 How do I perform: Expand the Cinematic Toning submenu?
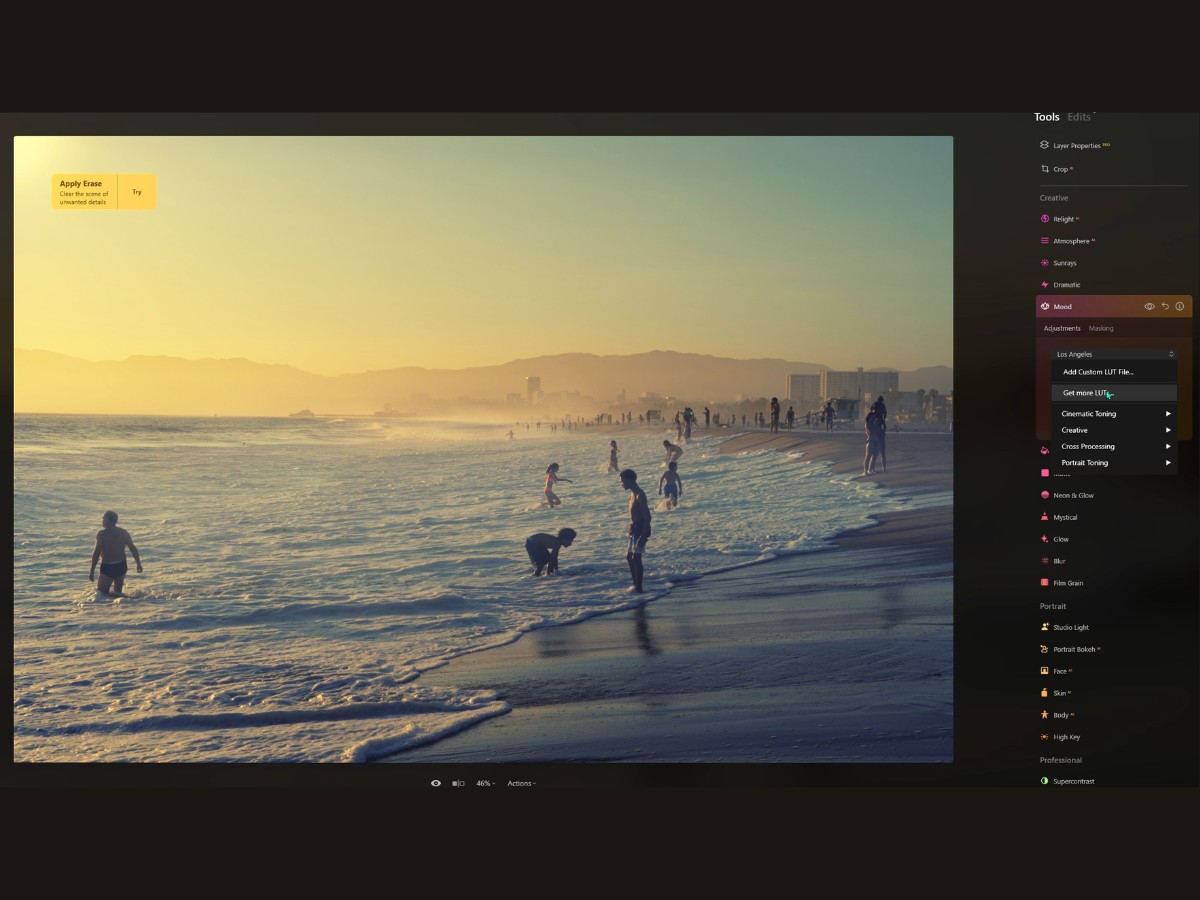pyautogui.click(x=1114, y=414)
